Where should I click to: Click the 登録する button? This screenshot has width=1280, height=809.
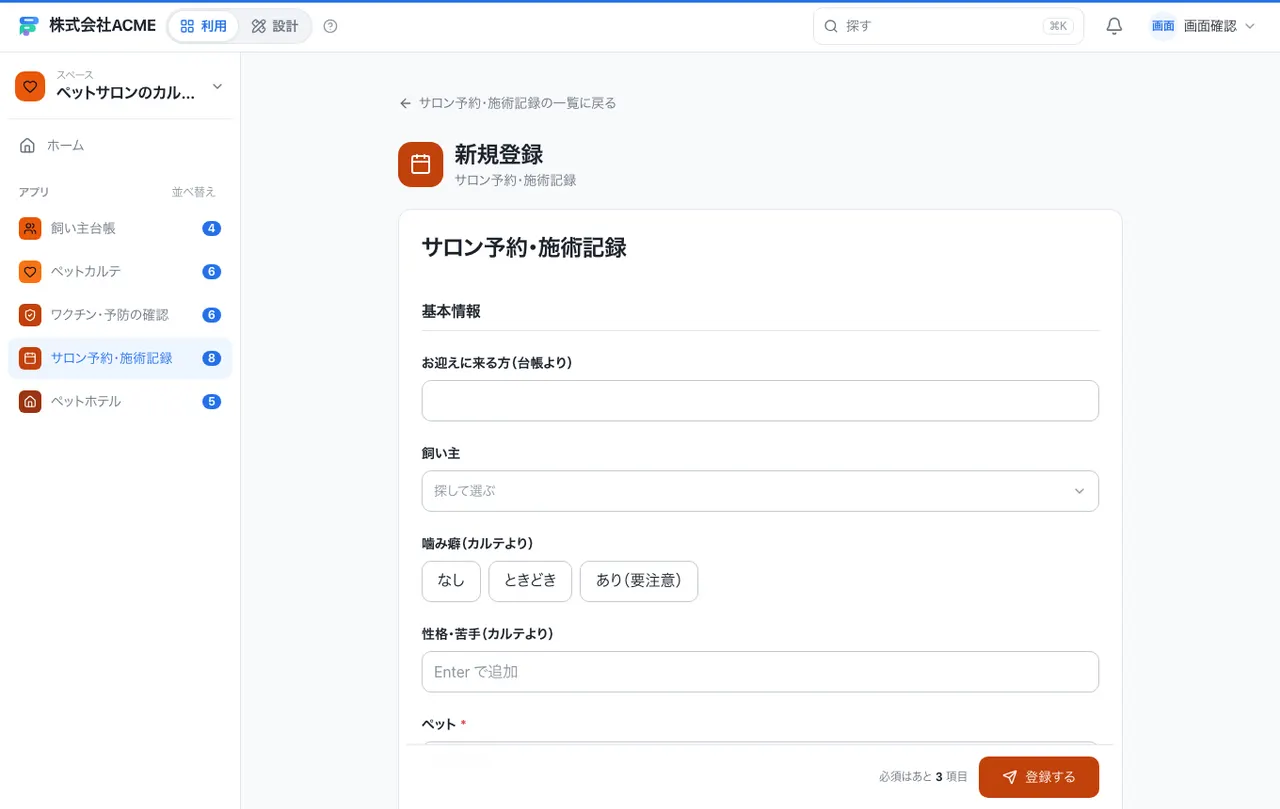(x=1039, y=777)
